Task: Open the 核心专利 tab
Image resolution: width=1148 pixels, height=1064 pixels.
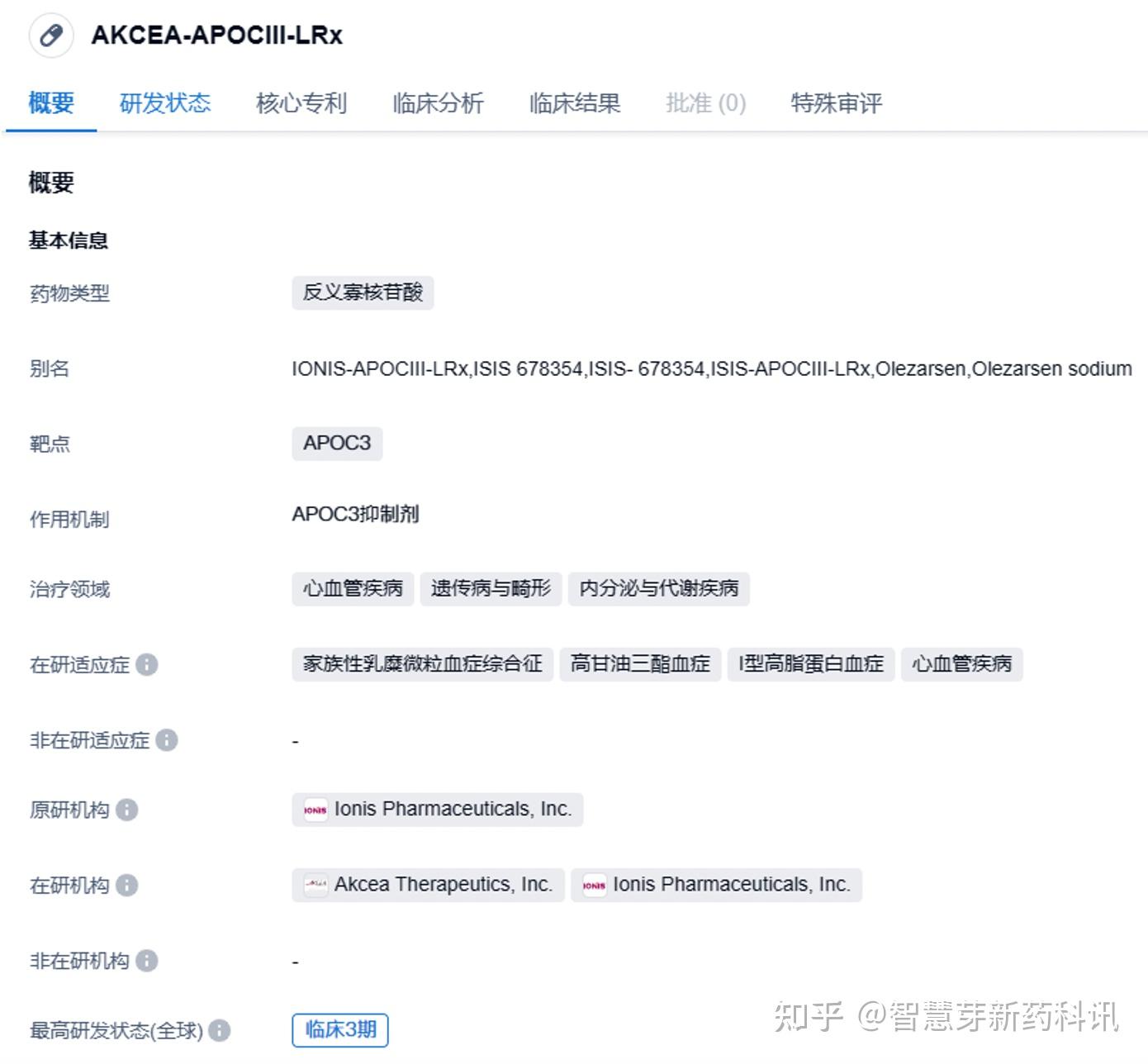Action: [301, 103]
